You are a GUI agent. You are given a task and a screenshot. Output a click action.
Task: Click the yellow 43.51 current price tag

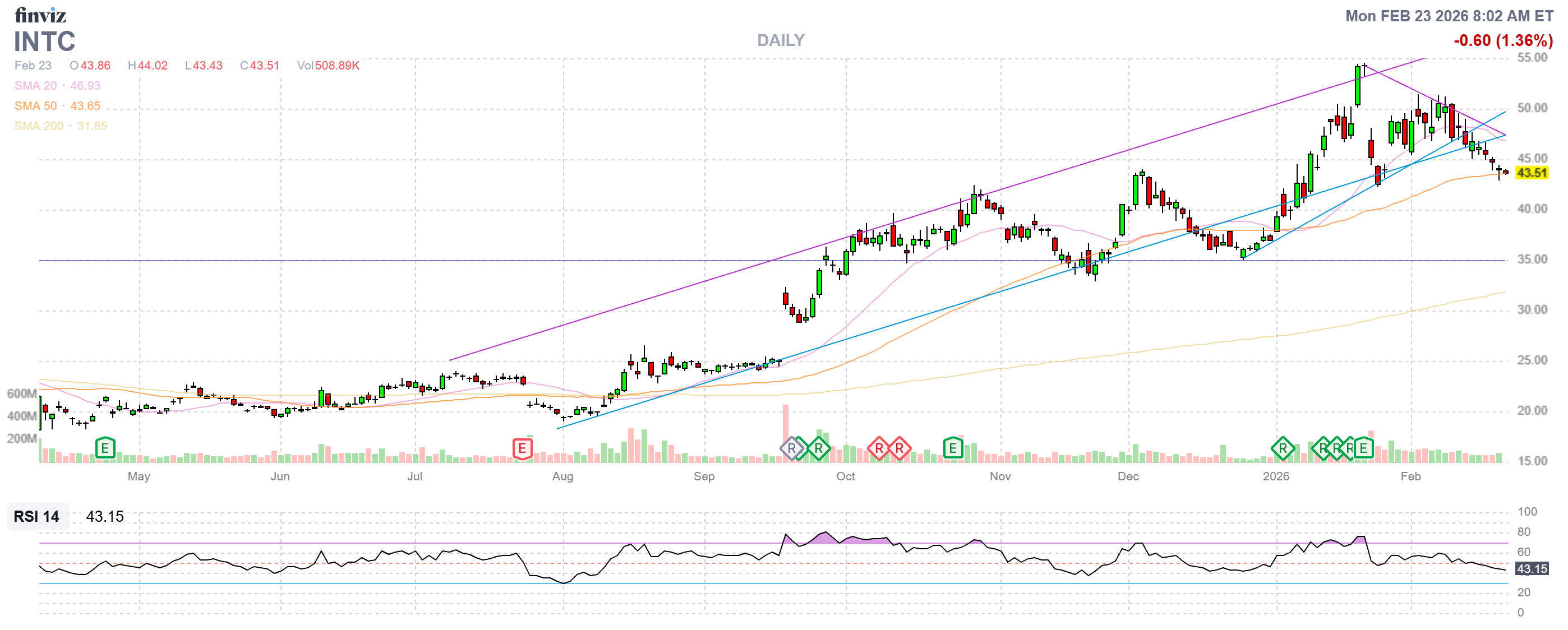[x=1532, y=173]
